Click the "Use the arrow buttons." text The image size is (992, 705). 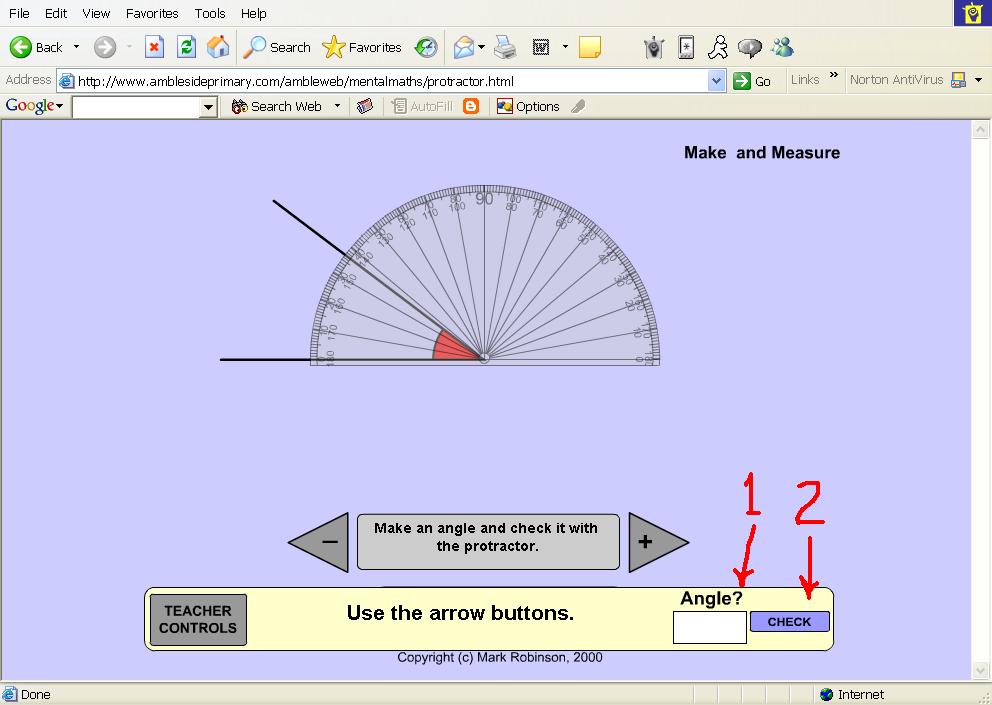(460, 613)
